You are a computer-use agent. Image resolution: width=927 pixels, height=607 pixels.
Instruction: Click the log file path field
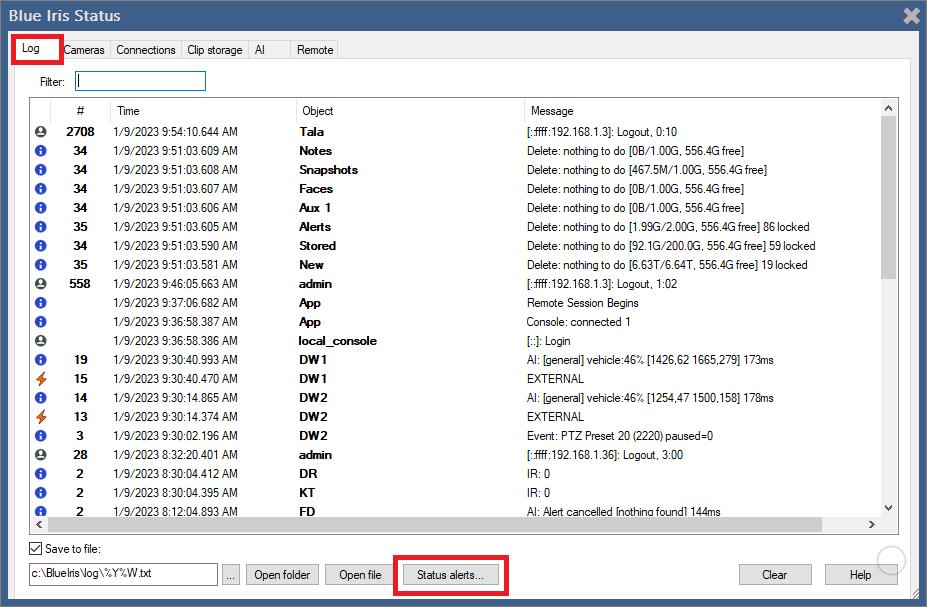[x=123, y=573]
